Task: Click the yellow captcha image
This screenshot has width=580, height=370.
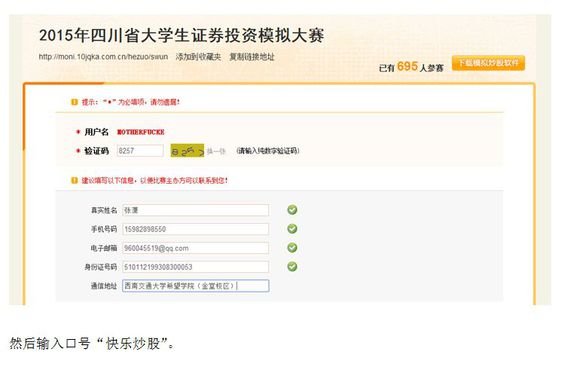Action: tap(187, 151)
